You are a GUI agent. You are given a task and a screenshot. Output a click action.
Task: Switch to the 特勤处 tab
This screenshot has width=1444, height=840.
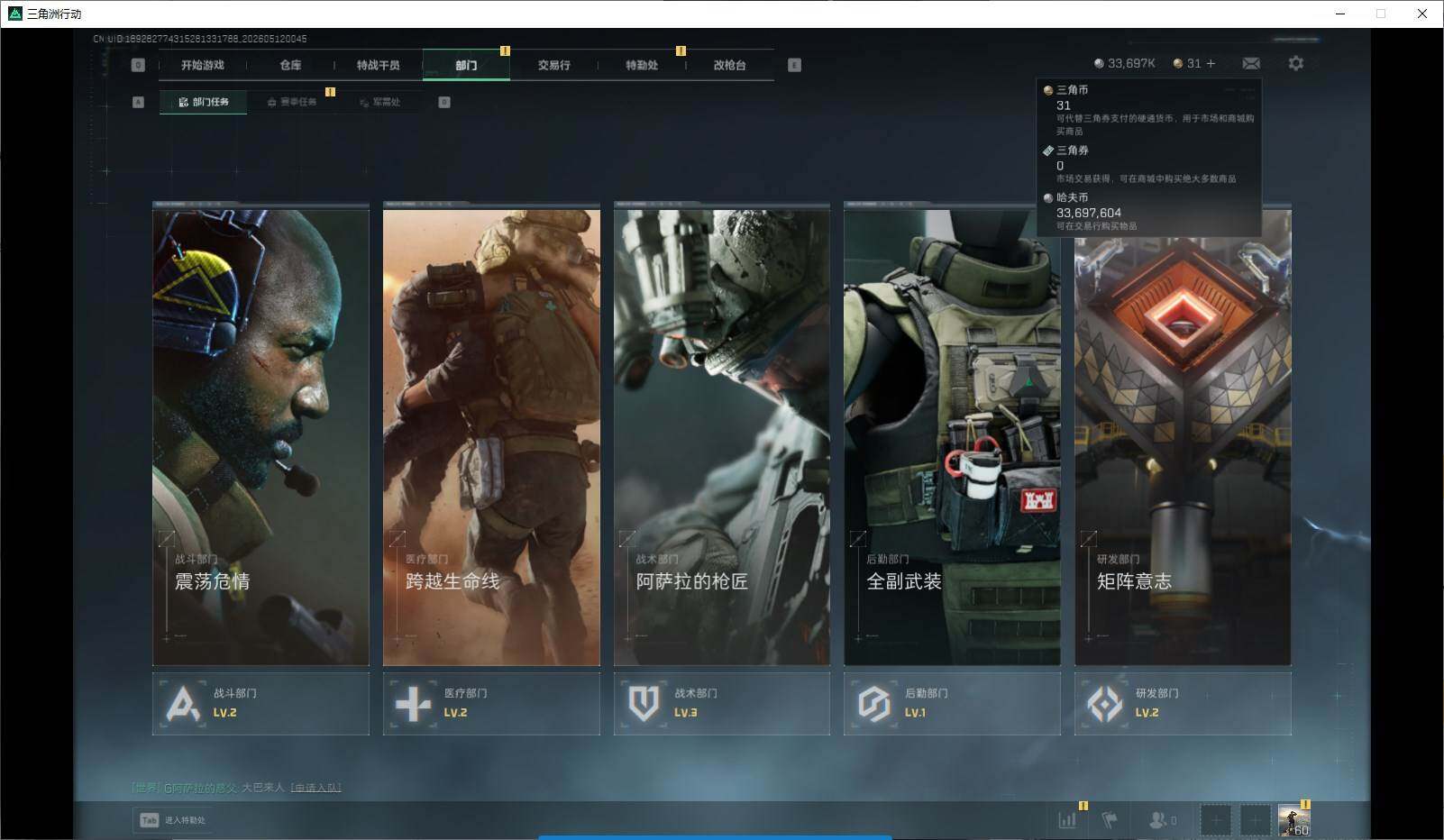click(x=642, y=65)
